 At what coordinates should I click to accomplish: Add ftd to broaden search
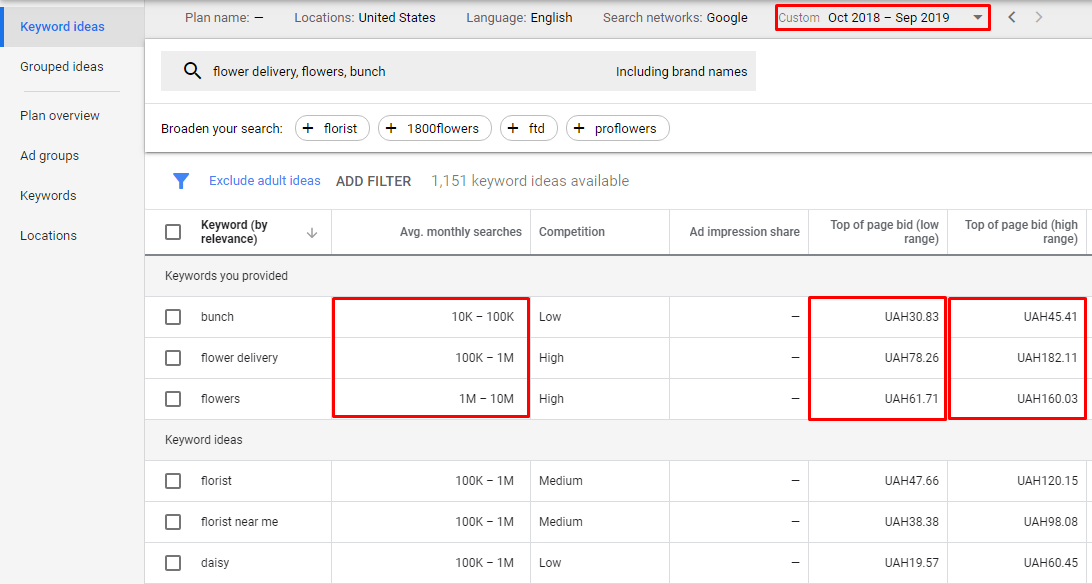(529, 128)
